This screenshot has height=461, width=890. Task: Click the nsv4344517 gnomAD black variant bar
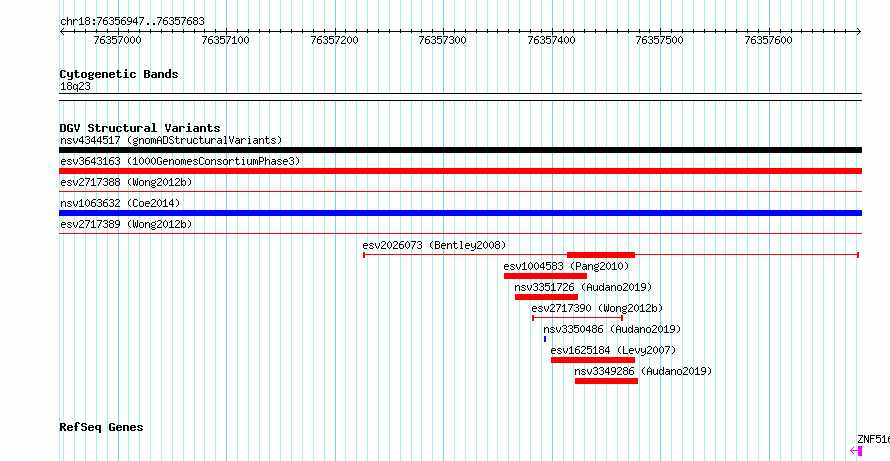460,150
